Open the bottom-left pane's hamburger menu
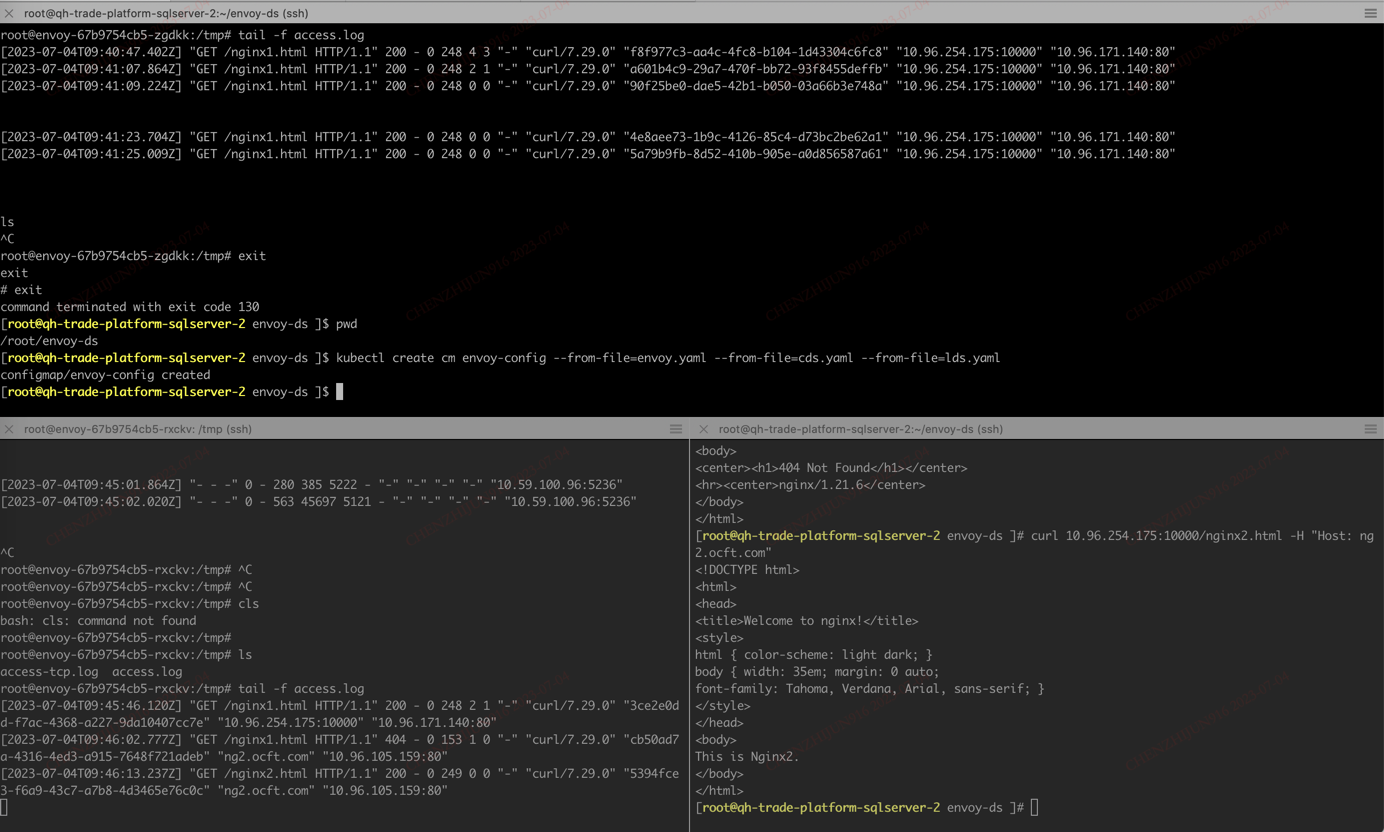Viewport: 1384px width, 832px height. pos(676,429)
